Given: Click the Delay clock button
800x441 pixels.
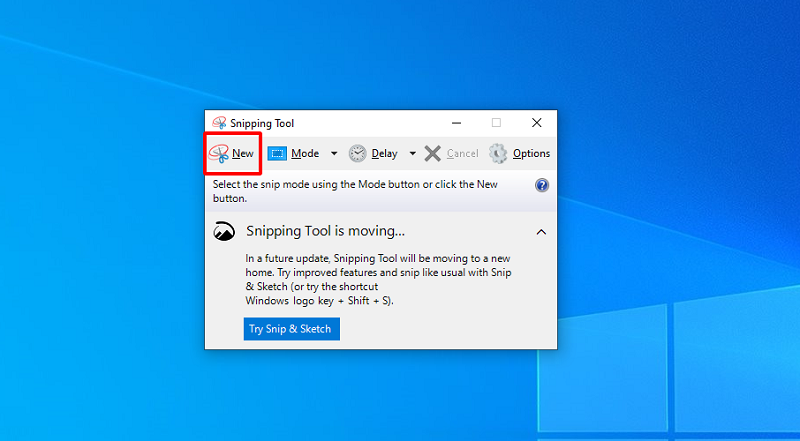Looking at the screenshot, I should coord(373,154).
